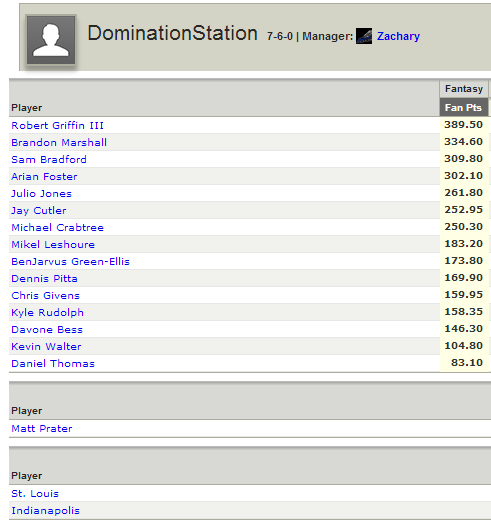Viewport: 491px width, 521px height.
Task: Click on Jay Cutler's name
Action: (x=39, y=210)
